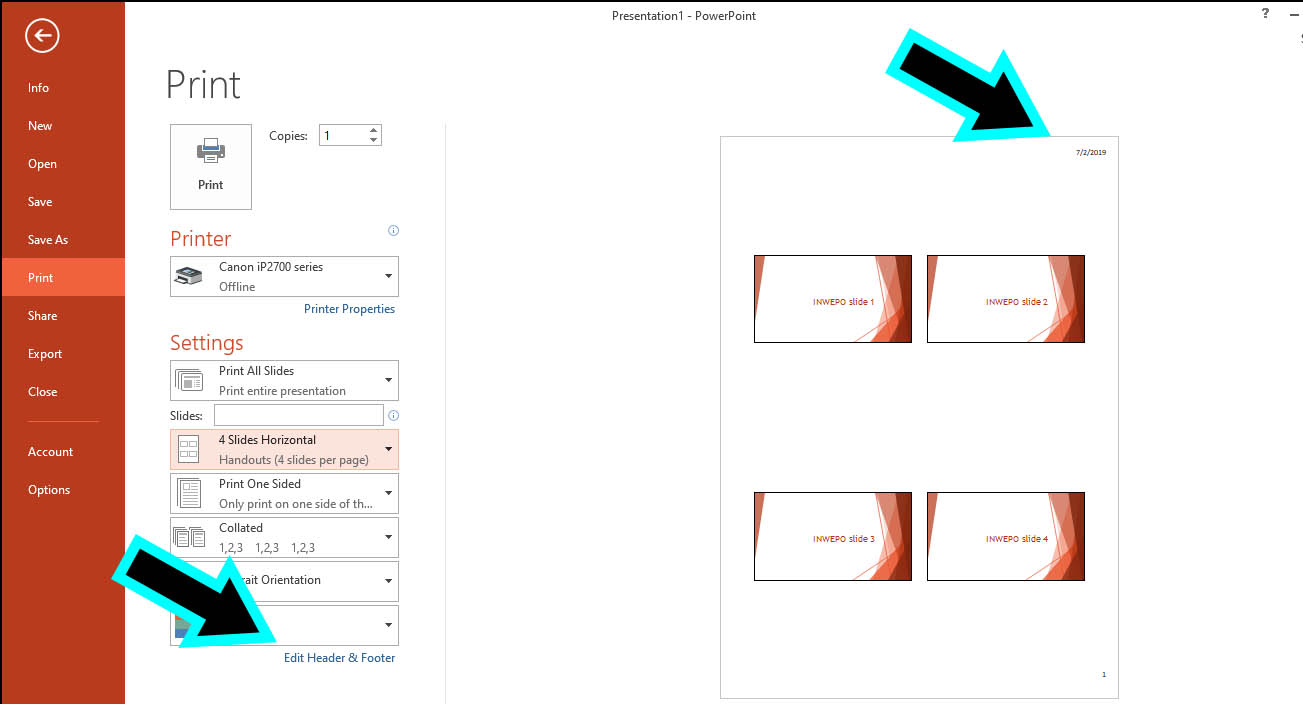Open Account in the sidebar
Screen dimensions: 1303x704
62,451
